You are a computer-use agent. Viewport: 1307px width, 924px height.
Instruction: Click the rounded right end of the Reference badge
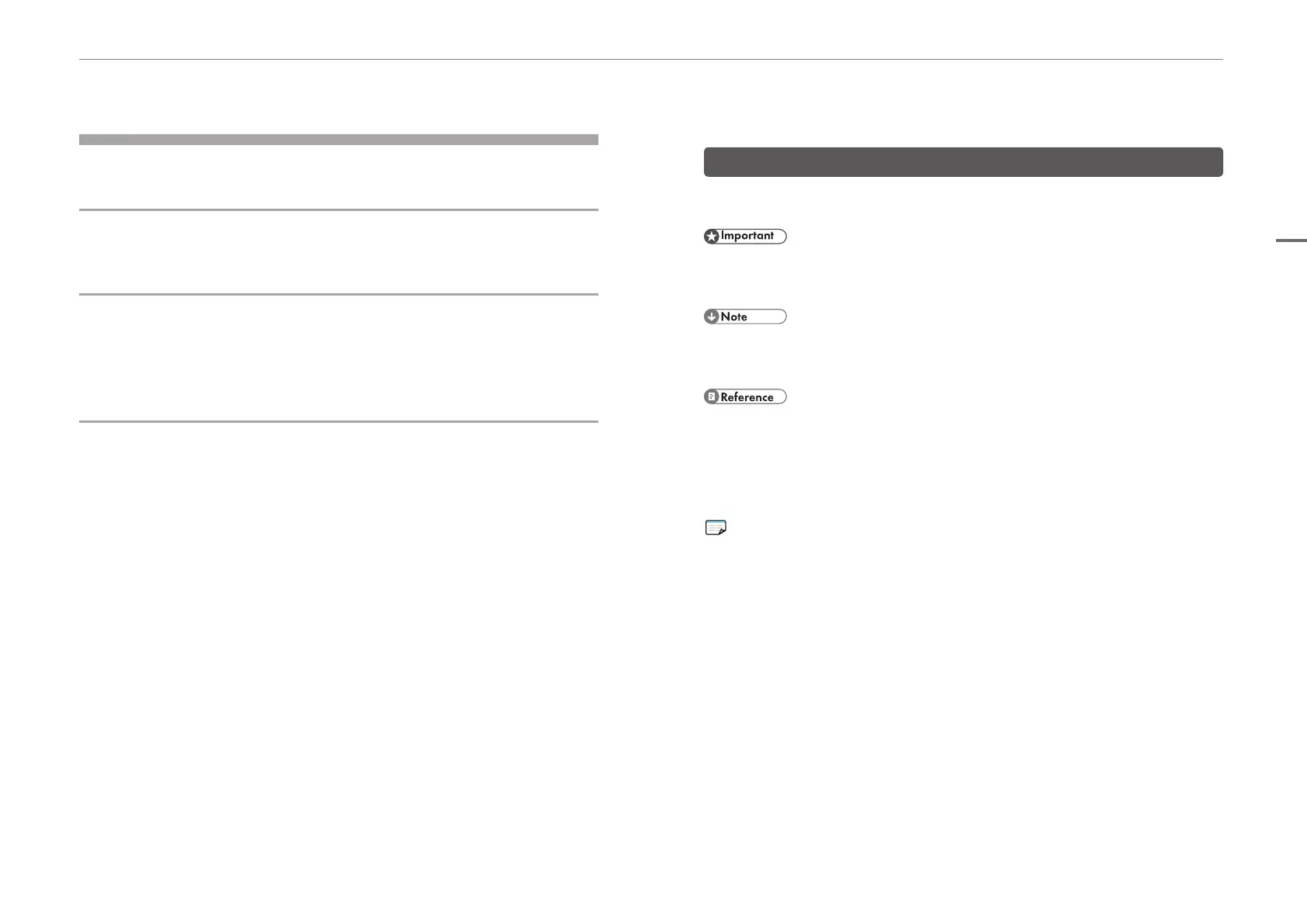tap(782, 397)
